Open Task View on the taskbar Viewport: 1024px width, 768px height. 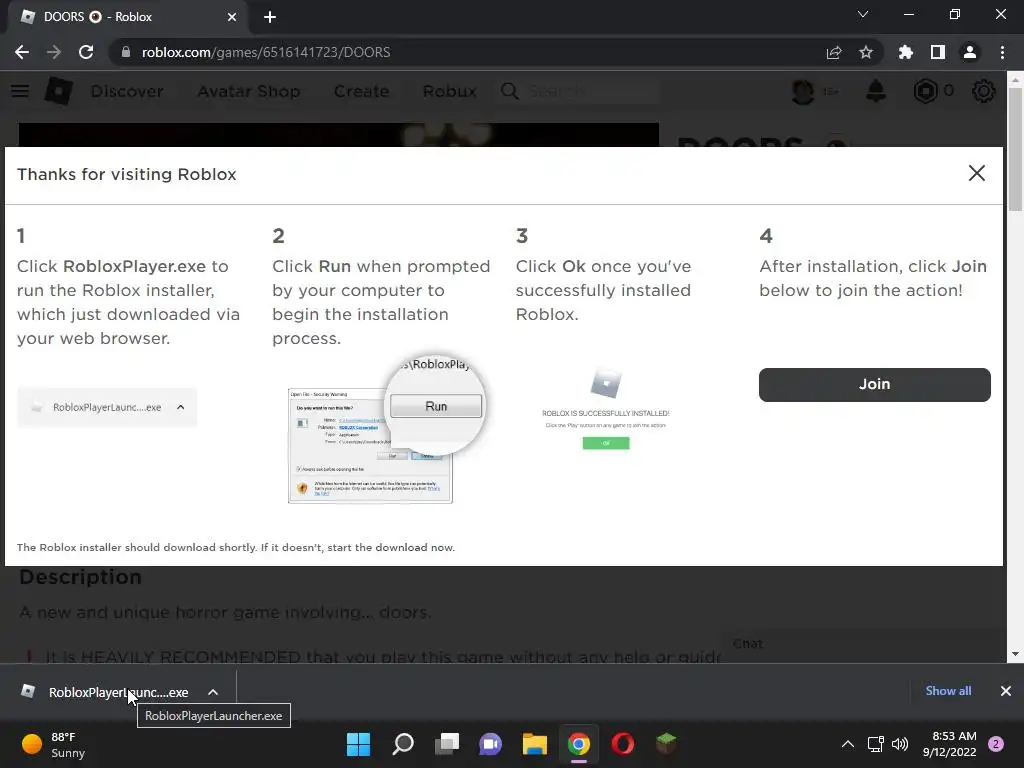tap(447, 744)
